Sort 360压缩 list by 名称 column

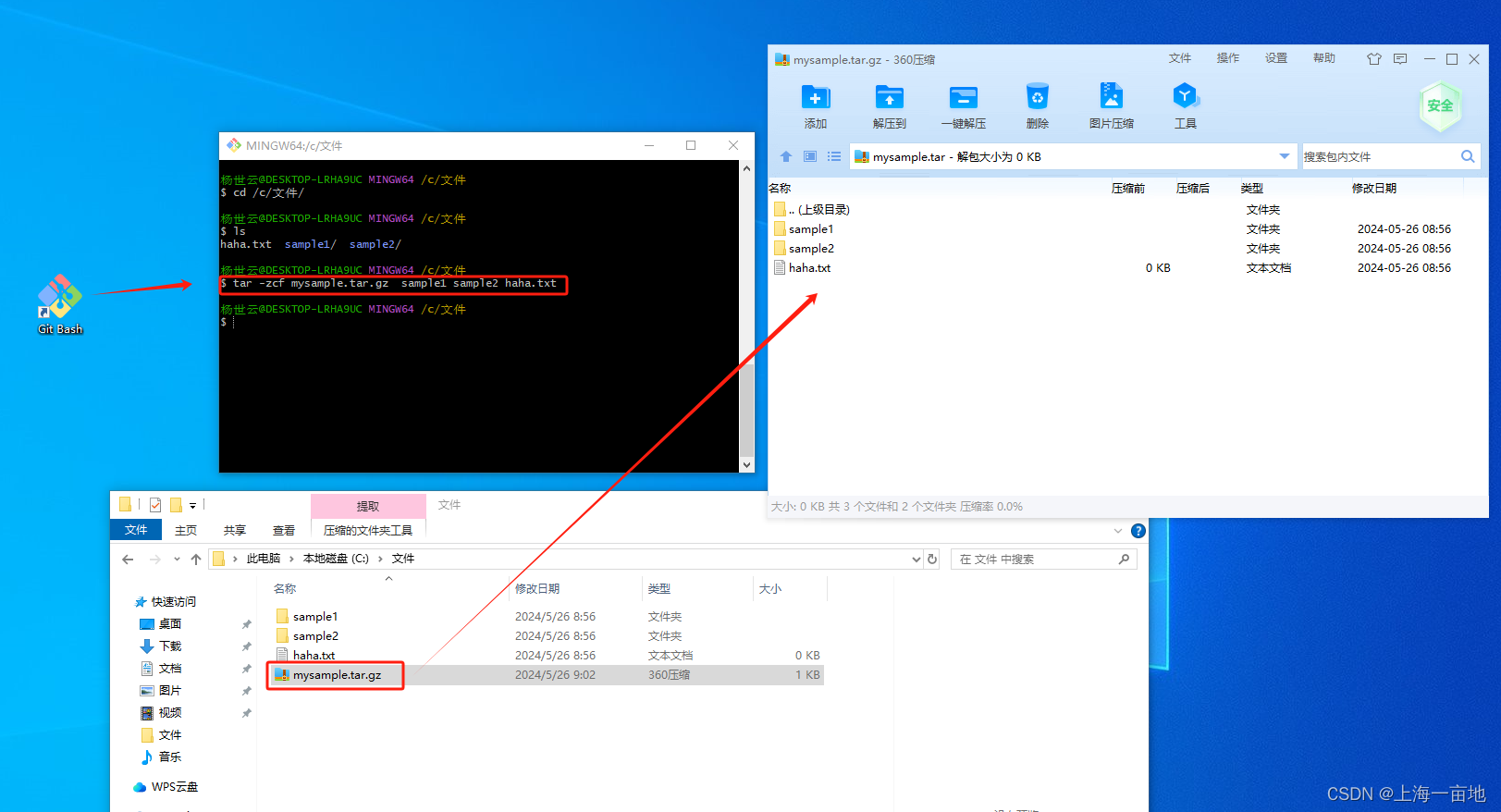point(780,188)
